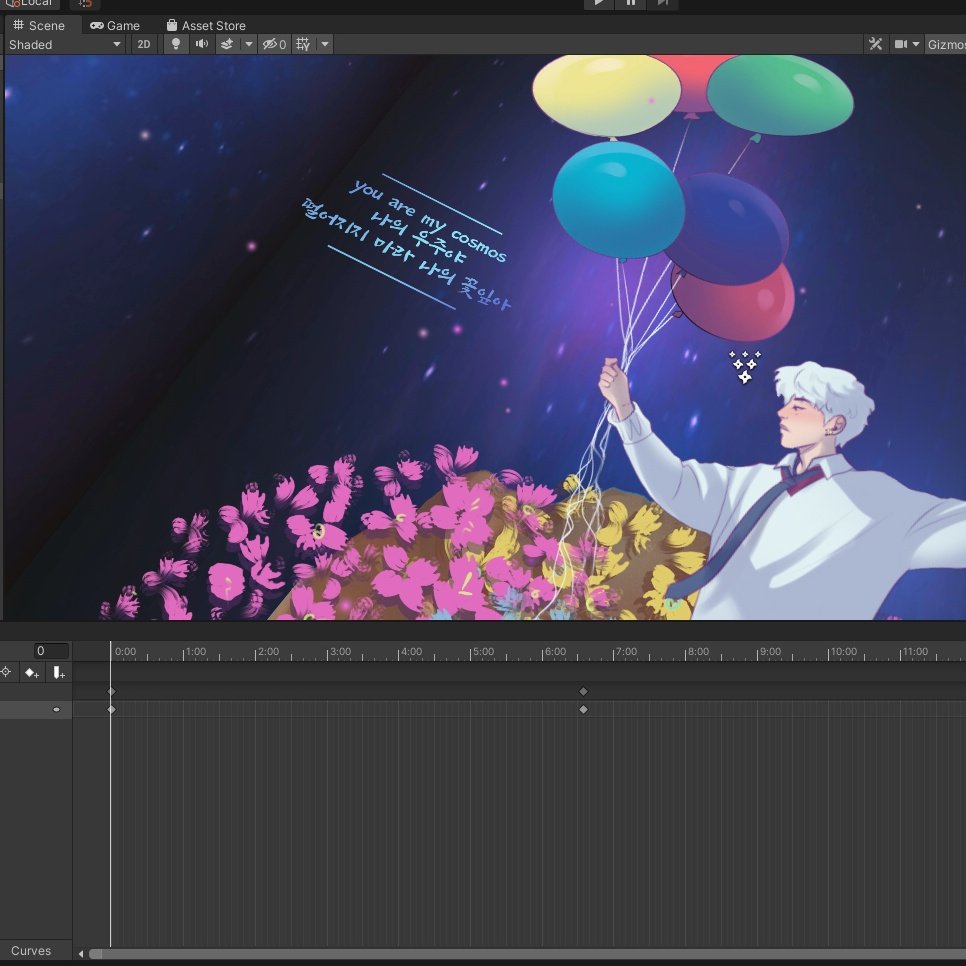Click the grid snapping icon beside Local

point(85,3)
